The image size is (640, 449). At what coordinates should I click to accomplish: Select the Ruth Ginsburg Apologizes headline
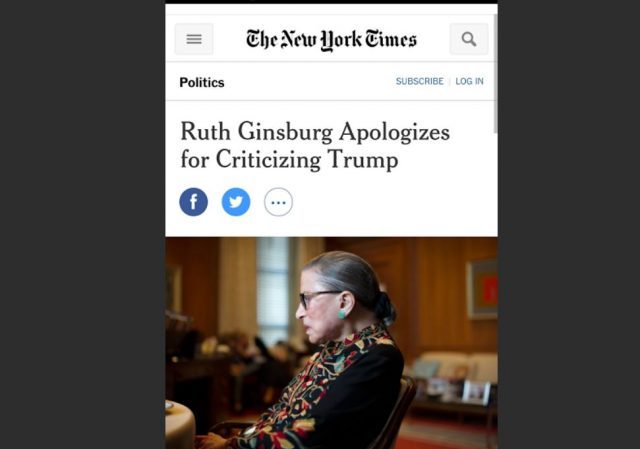click(315, 145)
